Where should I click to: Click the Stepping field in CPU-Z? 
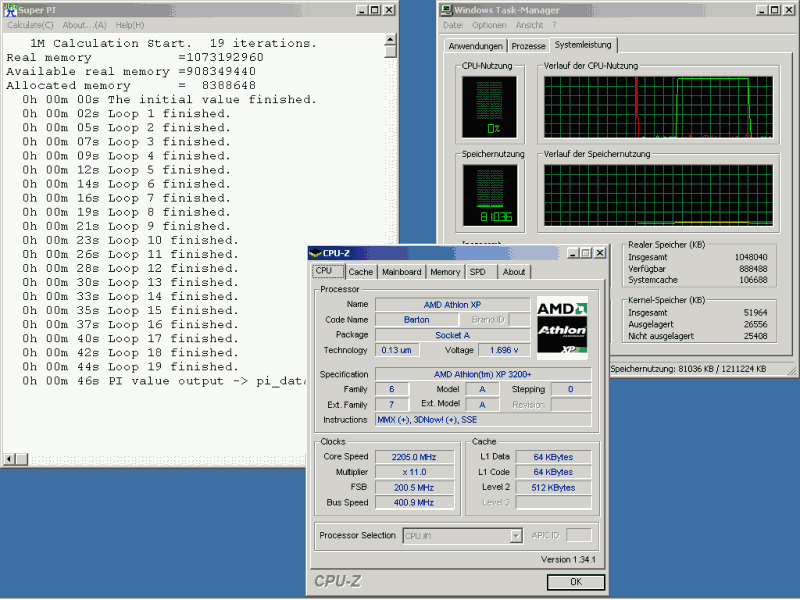tap(571, 389)
